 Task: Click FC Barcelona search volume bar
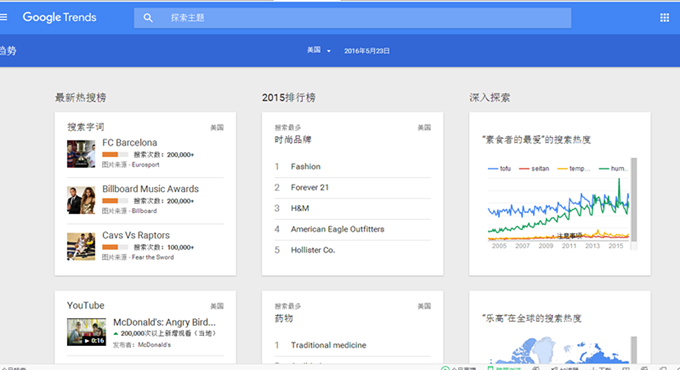click(x=115, y=154)
